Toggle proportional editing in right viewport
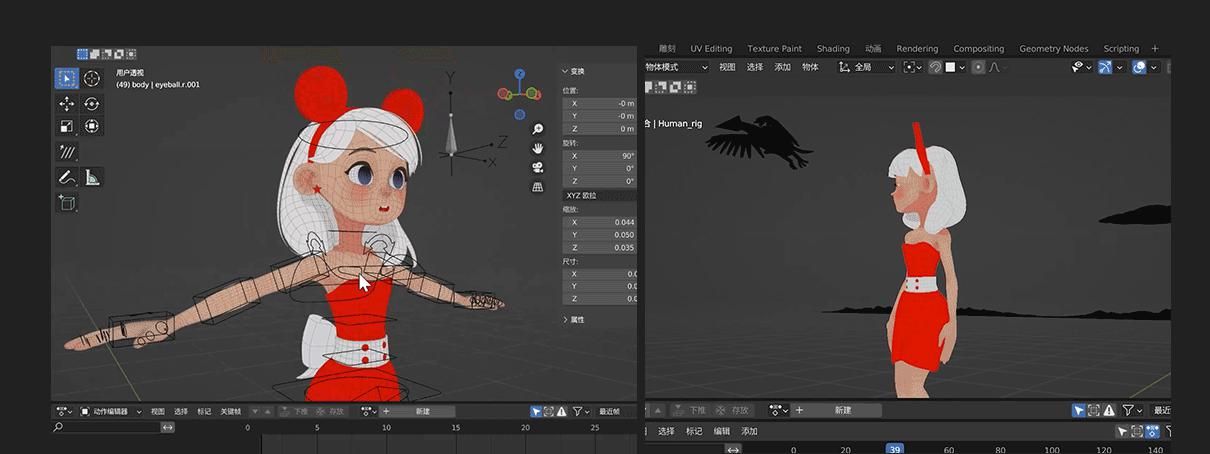This screenshot has width=1210, height=454. tap(979, 67)
